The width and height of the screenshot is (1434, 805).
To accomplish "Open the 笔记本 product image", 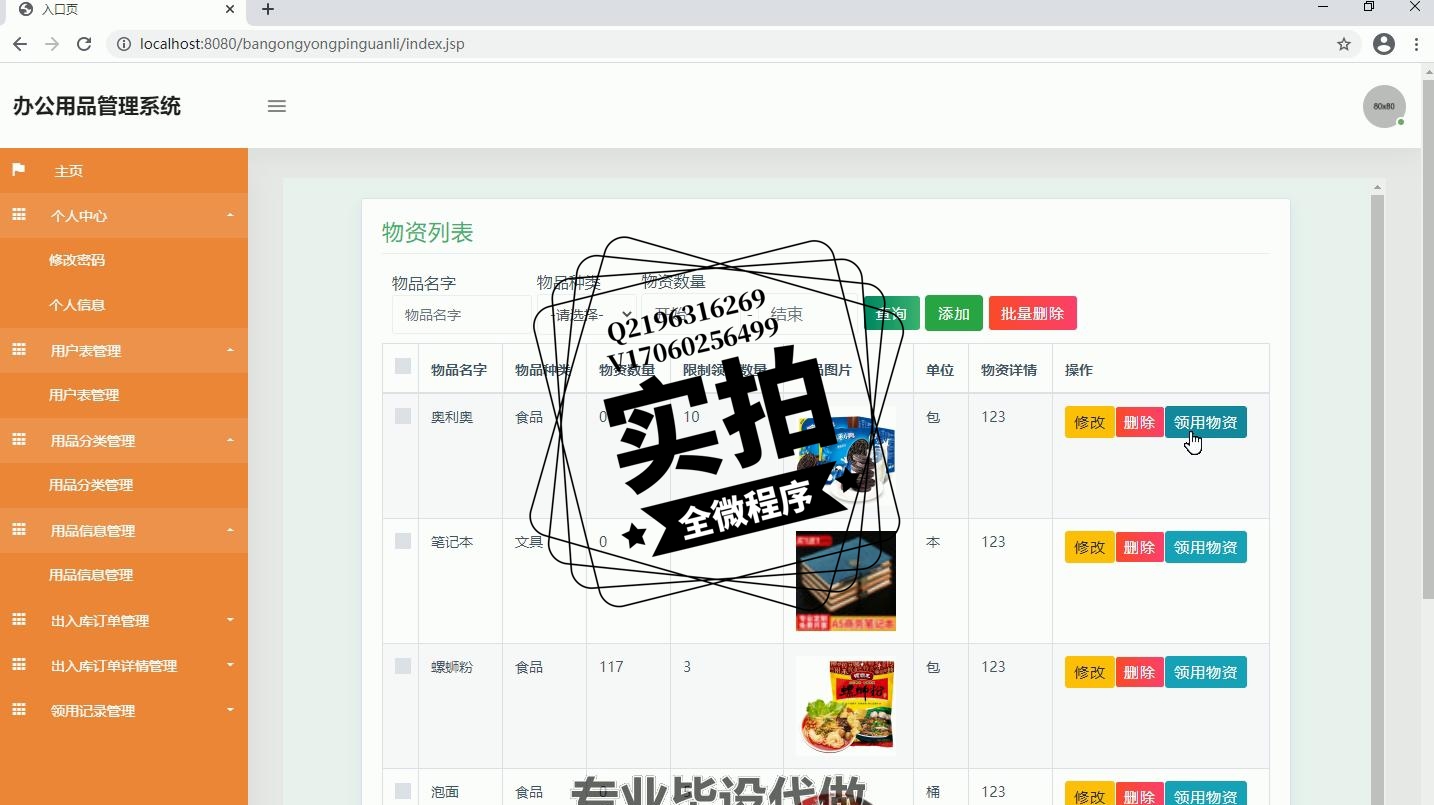I will pos(845,581).
